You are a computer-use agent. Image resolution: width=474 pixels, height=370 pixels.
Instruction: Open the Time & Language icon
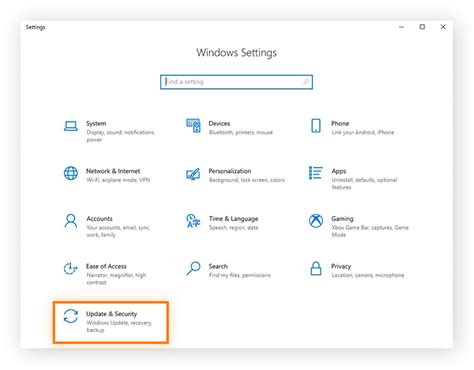[x=193, y=221]
